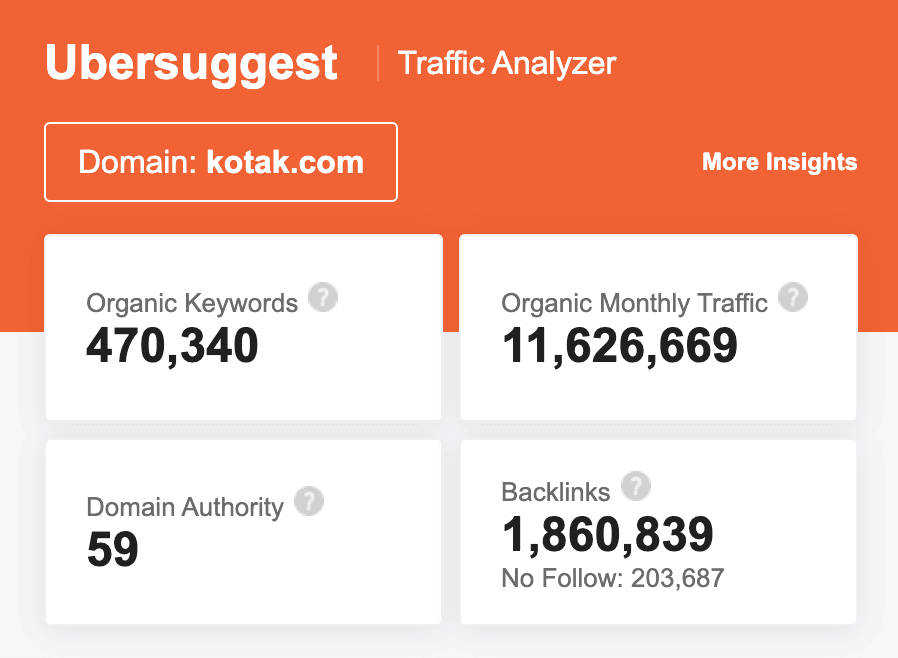
Task: Select the Organic Keywords card
Action: (x=243, y=327)
